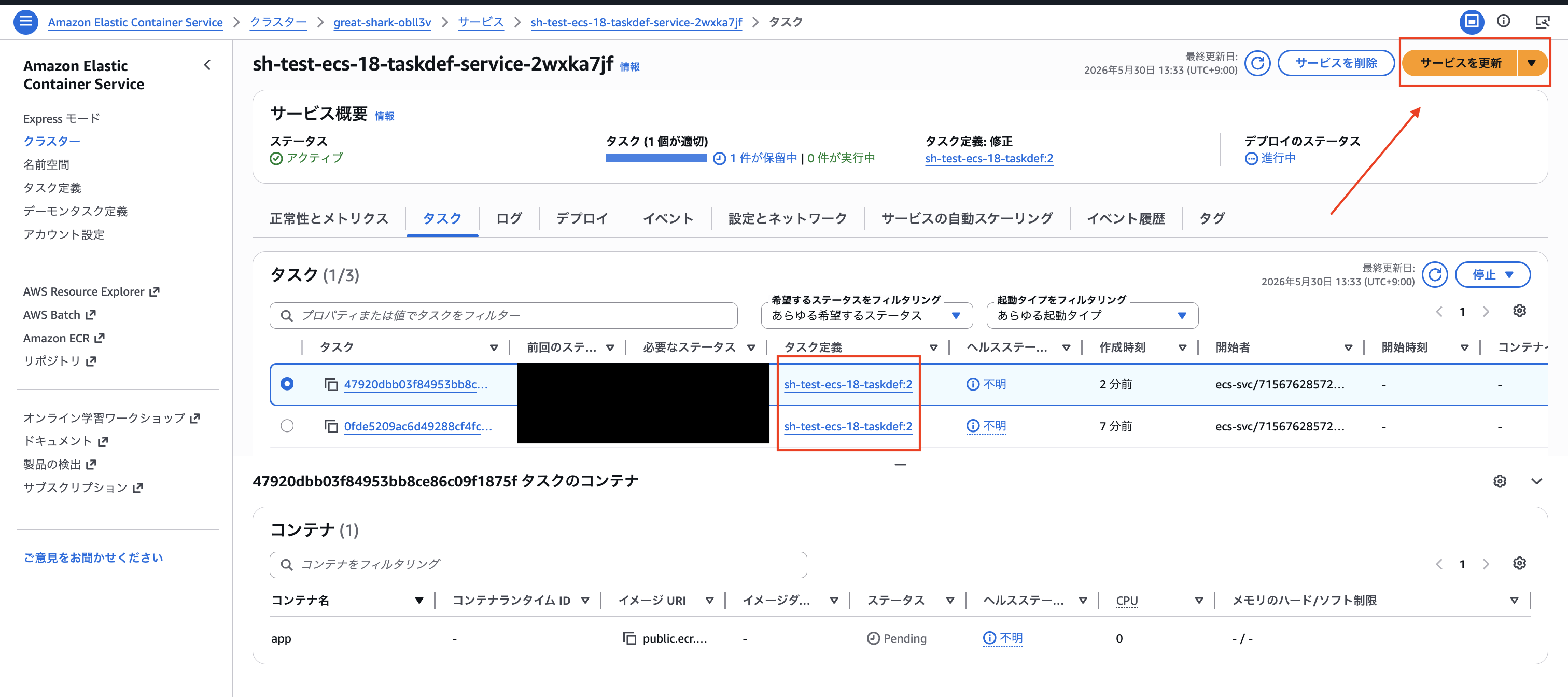Image resolution: width=1568 pixels, height=697 pixels.
Task: Click the CloudShell screen icon at top right
Action: pos(1543,22)
